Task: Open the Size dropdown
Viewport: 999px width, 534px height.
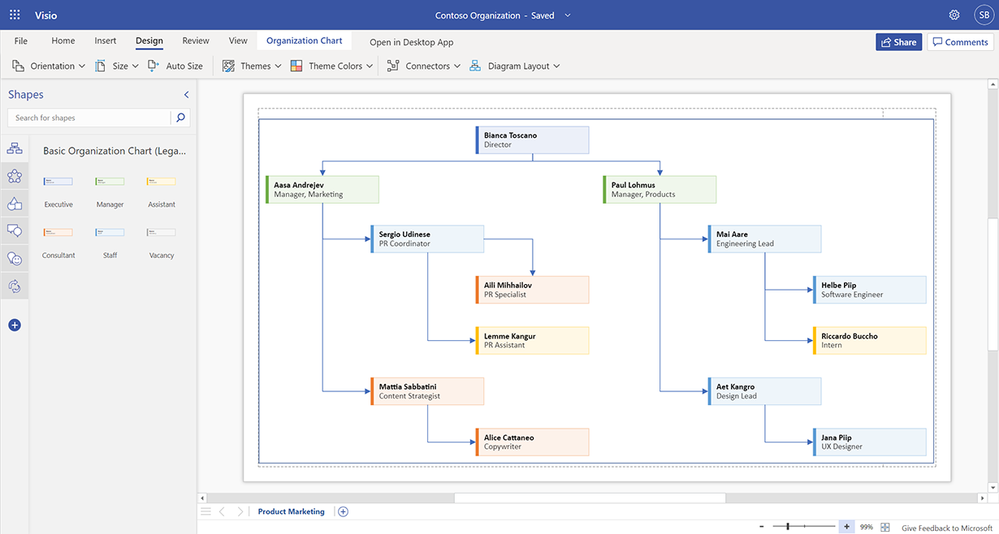Action: pos(118,66)
